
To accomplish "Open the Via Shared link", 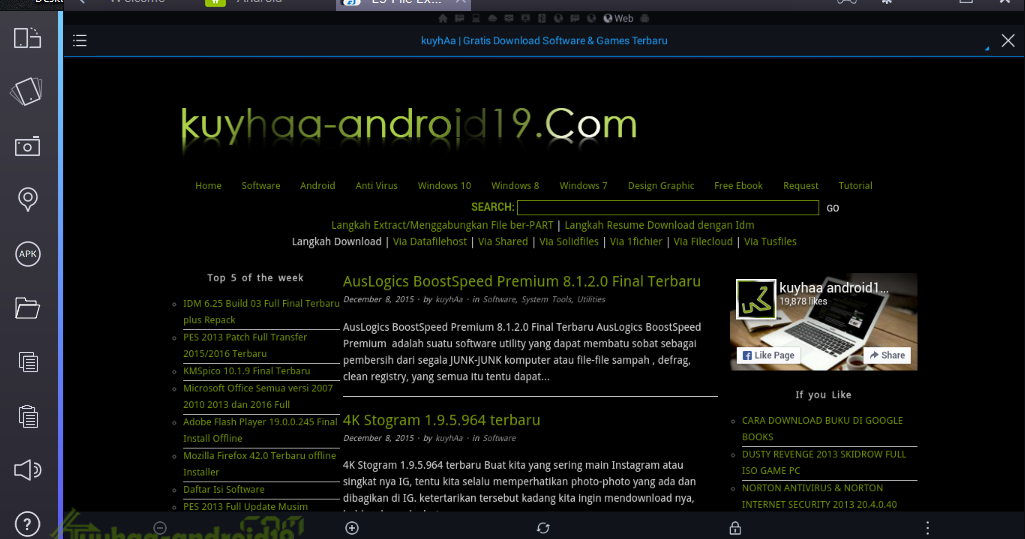I will (503, 242).
